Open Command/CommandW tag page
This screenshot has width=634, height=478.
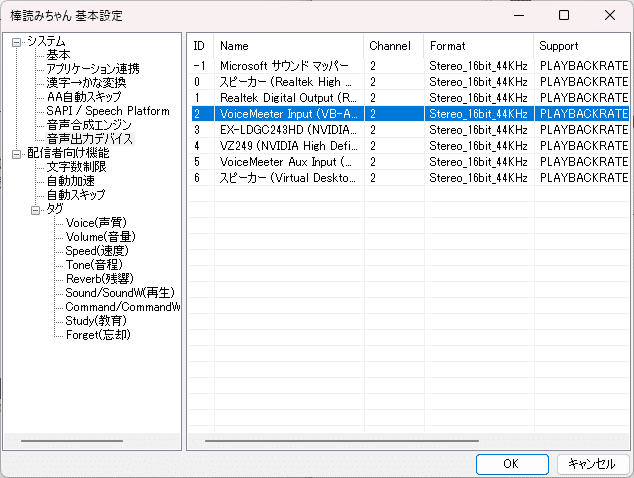click(123, 307)
